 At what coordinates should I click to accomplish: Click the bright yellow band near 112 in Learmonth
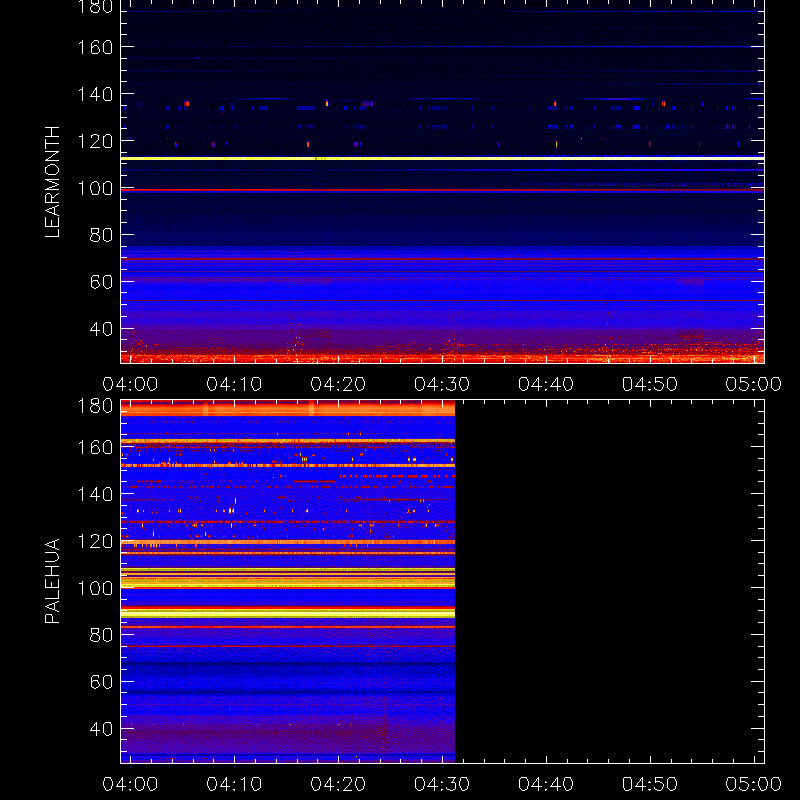tap(442, 159)
